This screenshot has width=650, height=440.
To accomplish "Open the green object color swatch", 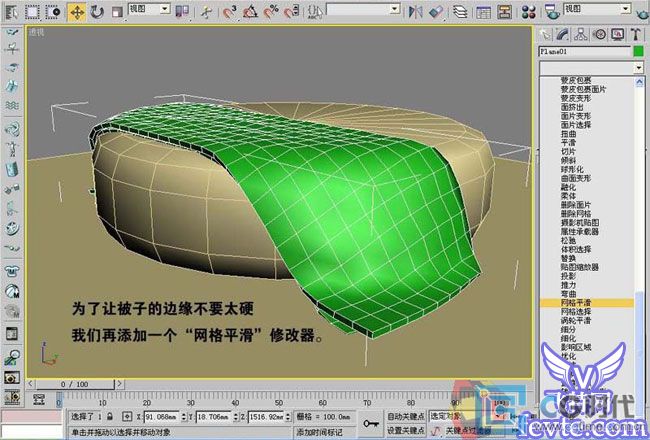I will tap(638, 52).
